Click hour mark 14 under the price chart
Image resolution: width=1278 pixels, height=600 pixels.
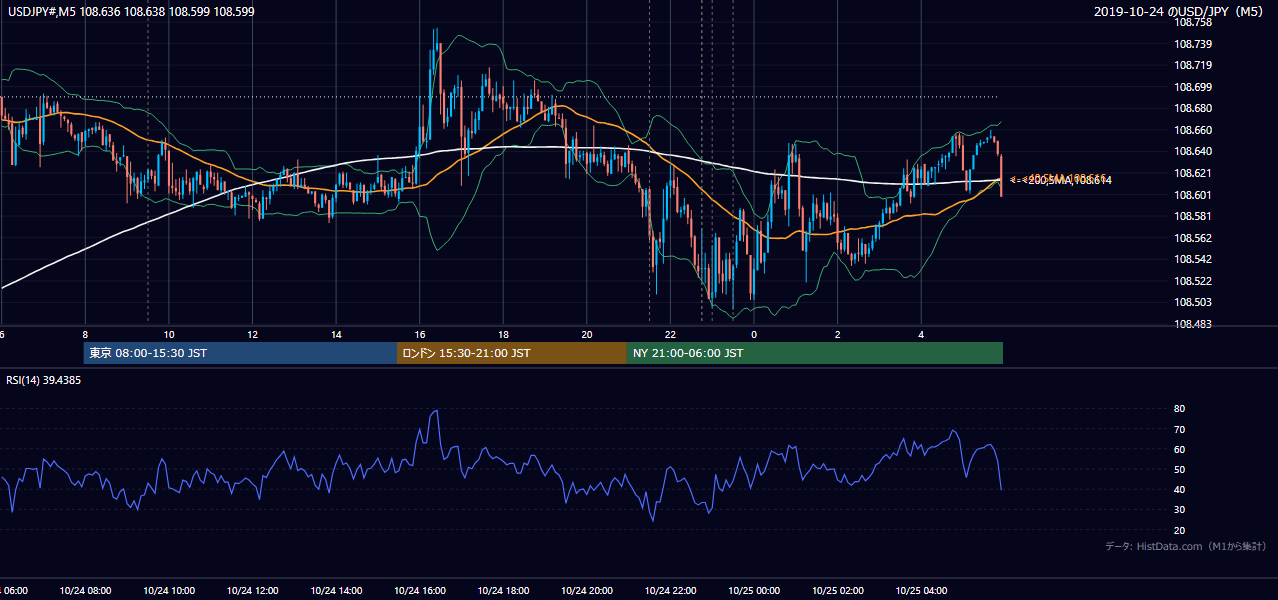(336, 334)
